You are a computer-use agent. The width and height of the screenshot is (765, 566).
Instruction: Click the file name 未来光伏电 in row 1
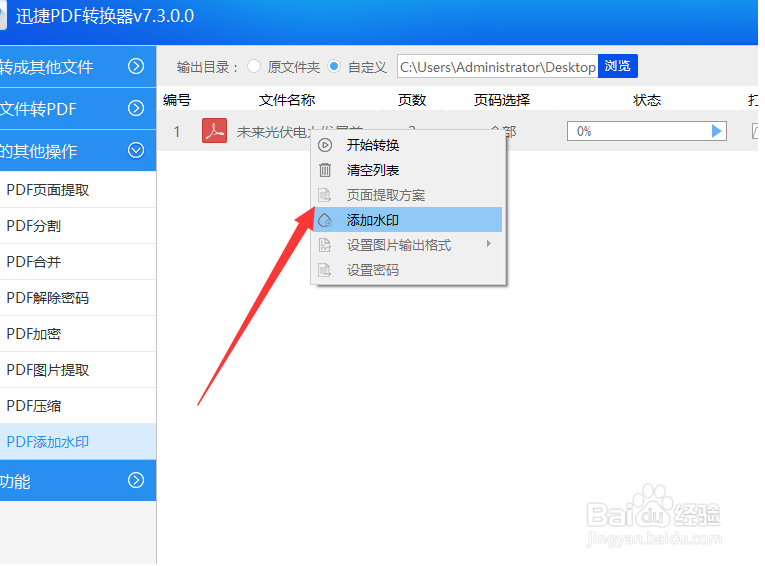point(272,132)
